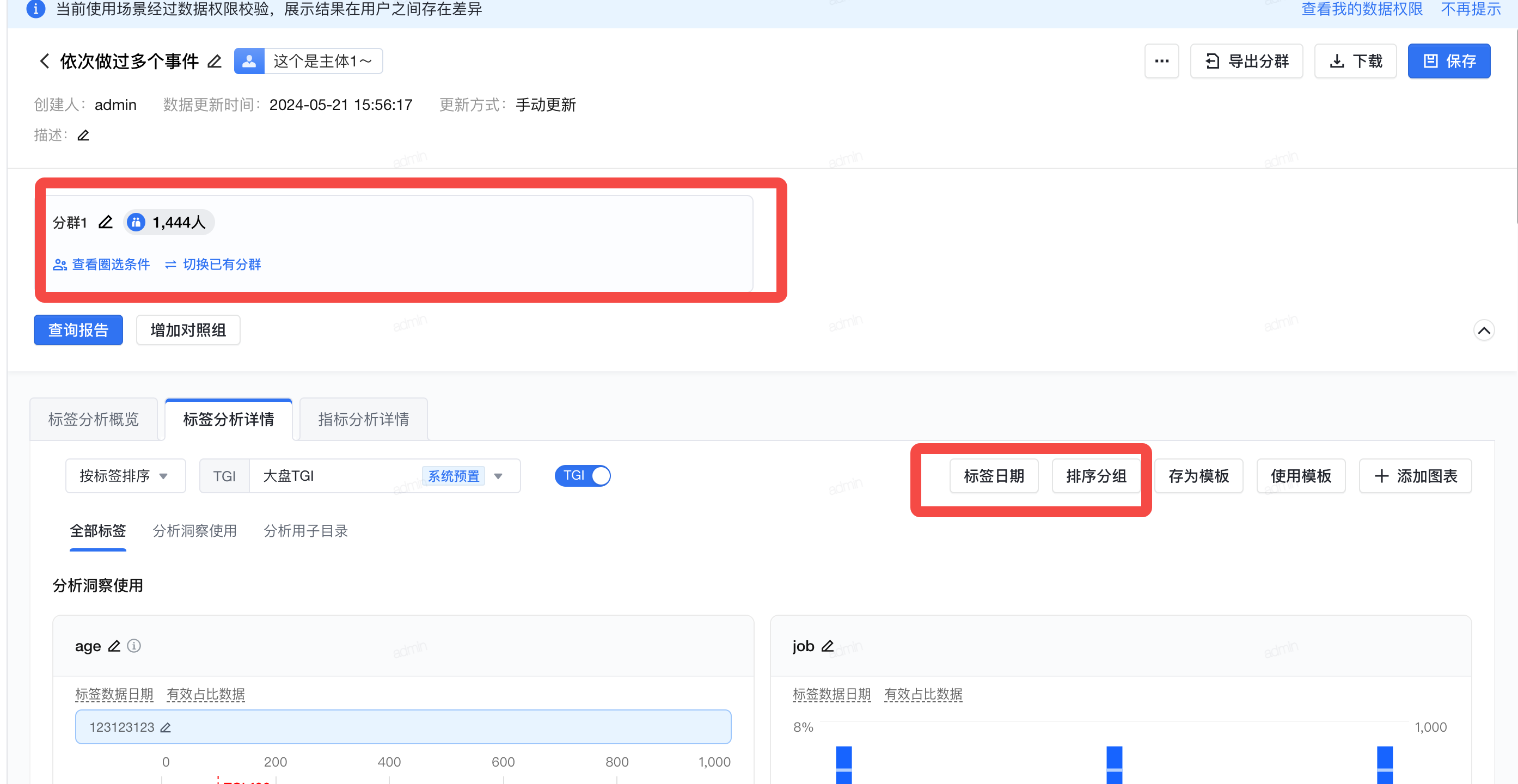Click the 1,444人 group count badge

(169, 223)
